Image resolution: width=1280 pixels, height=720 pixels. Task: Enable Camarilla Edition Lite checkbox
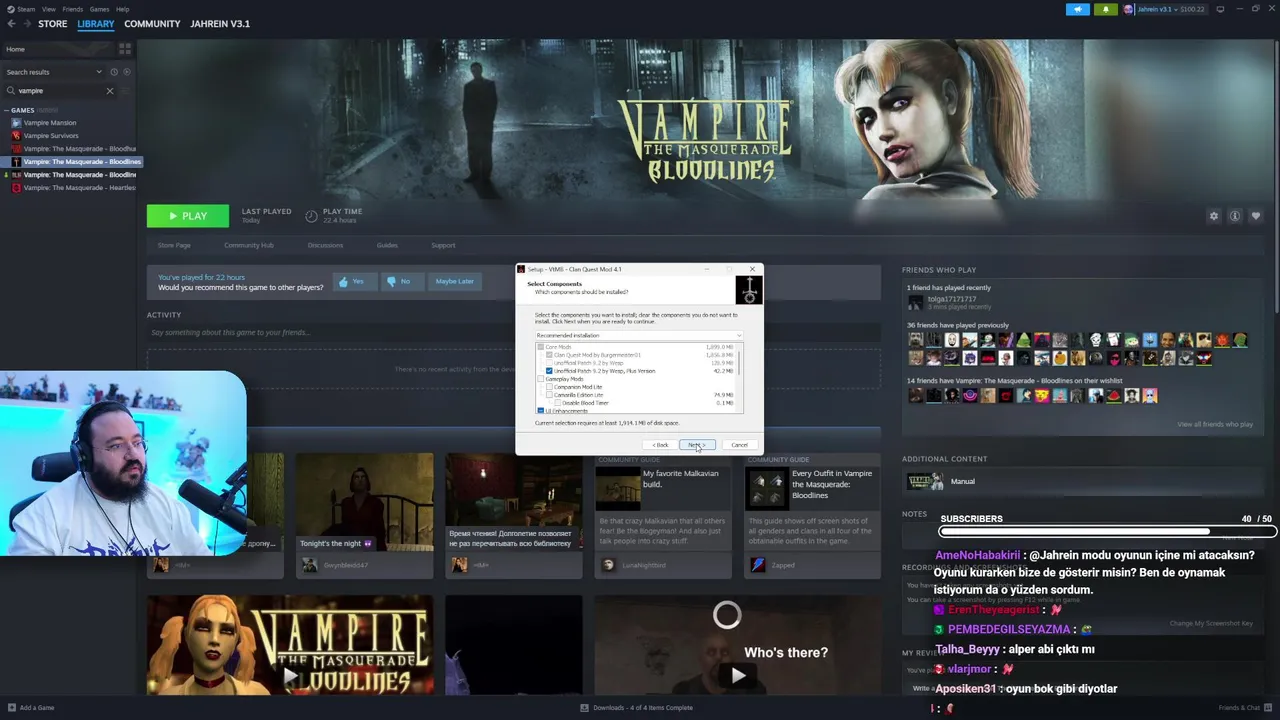click(549, 395)
